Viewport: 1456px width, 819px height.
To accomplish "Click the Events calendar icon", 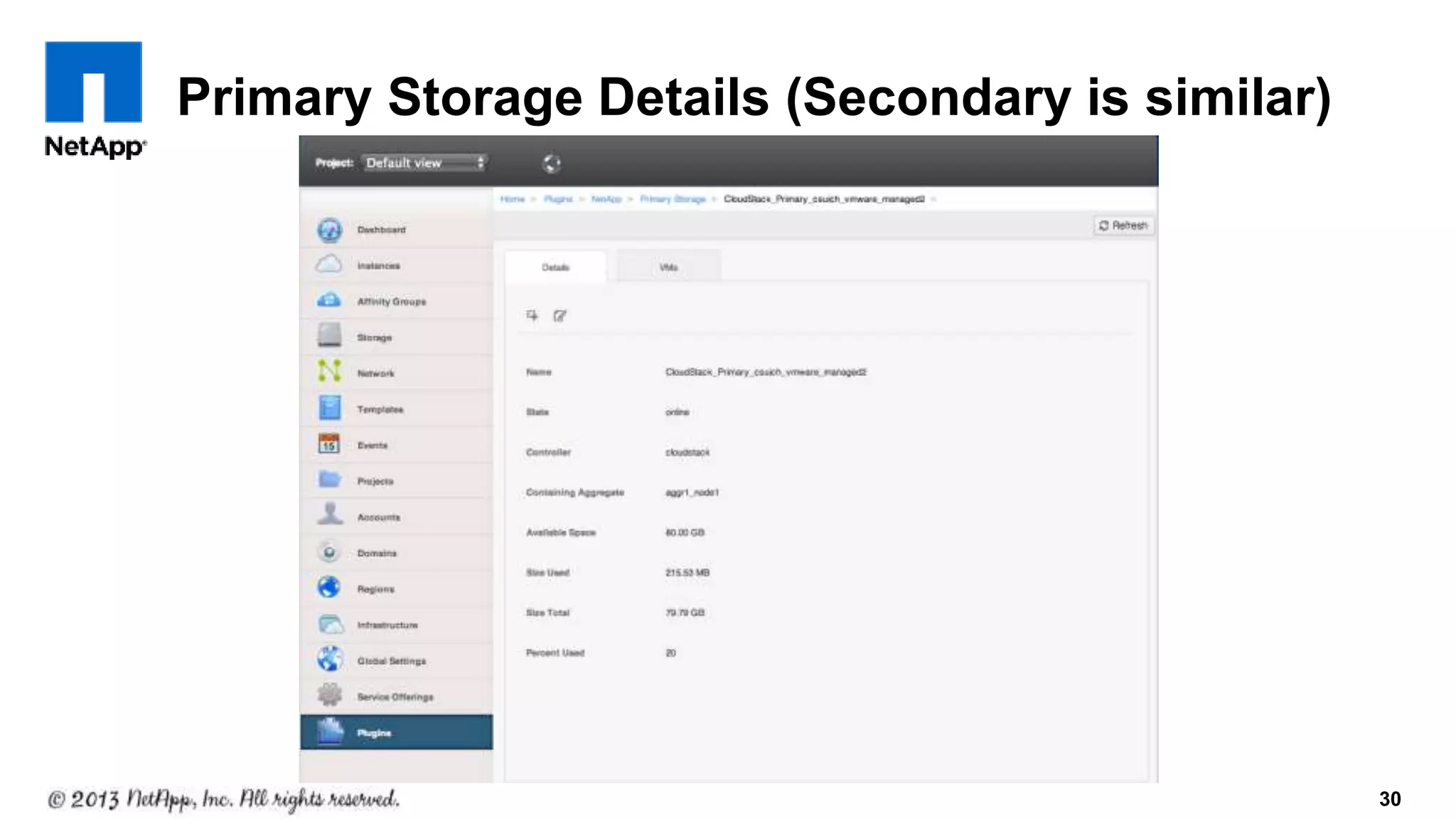I will (329, 444).
